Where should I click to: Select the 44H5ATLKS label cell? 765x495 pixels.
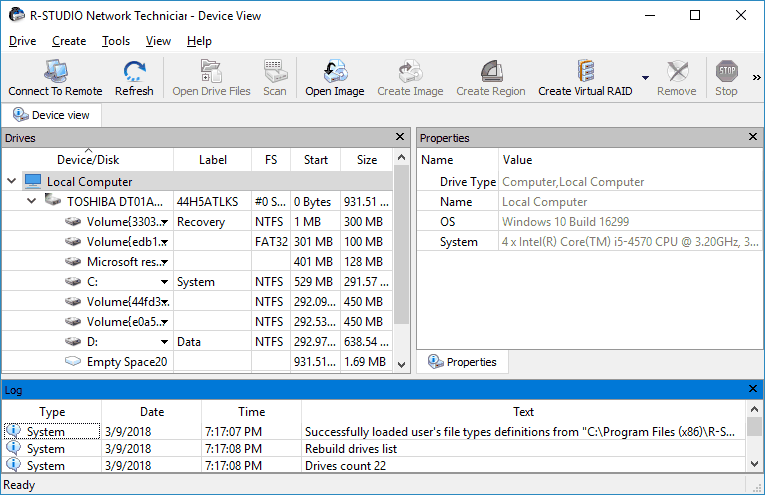pos(212,201)
